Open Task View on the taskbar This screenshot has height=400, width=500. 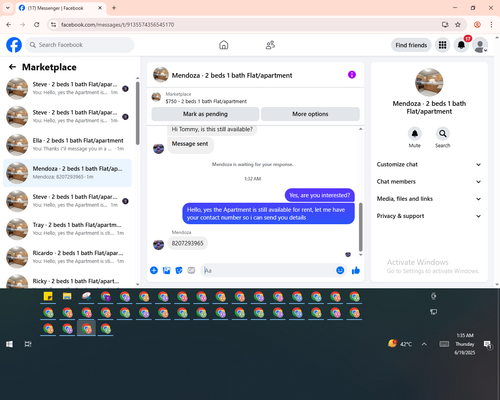[28, 344]
